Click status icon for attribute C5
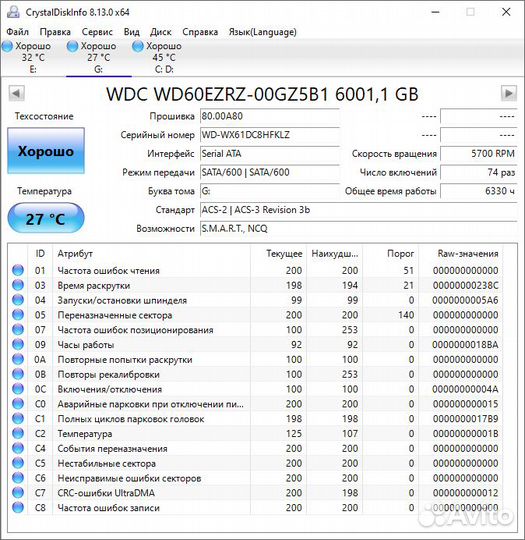This screenshot has height=540, width=525. (x=18, y=463)
